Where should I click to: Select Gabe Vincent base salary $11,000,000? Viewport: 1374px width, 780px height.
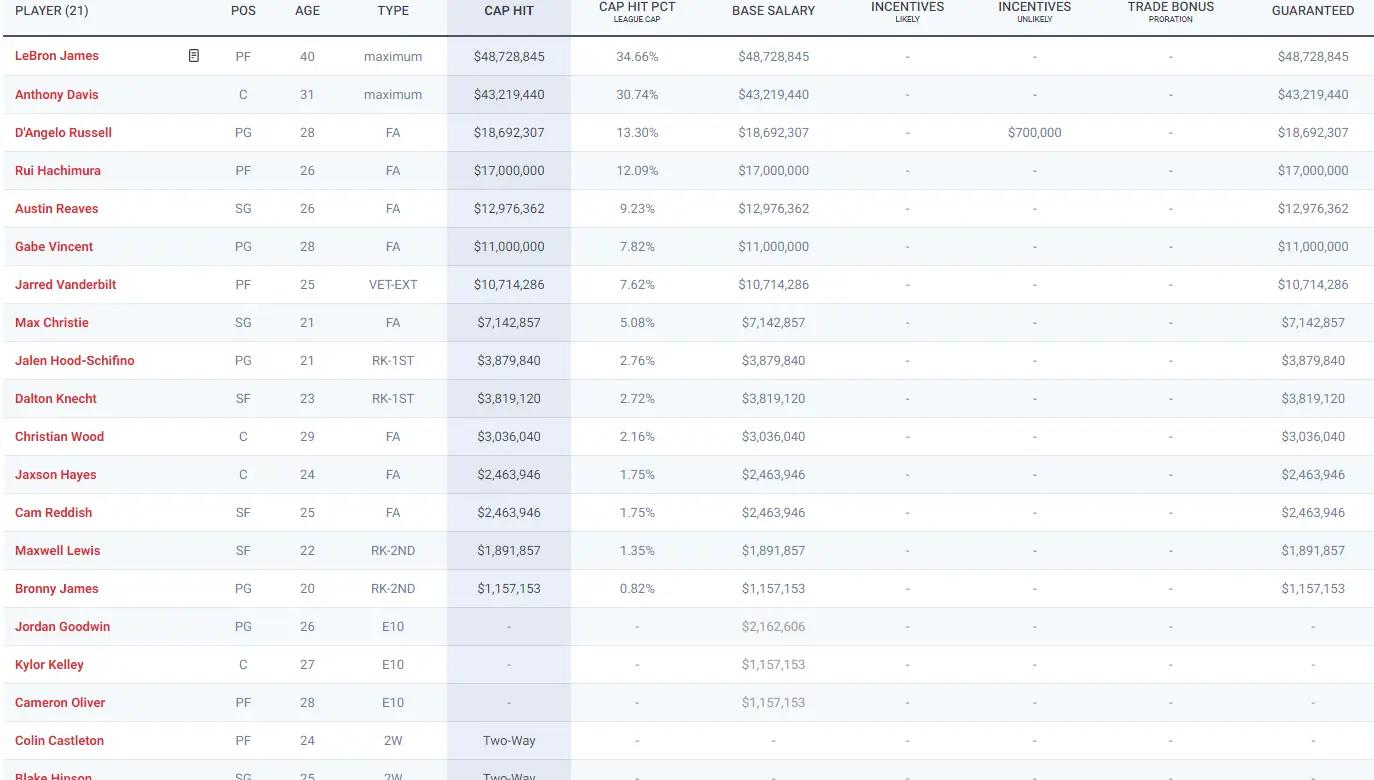(774, 246)
